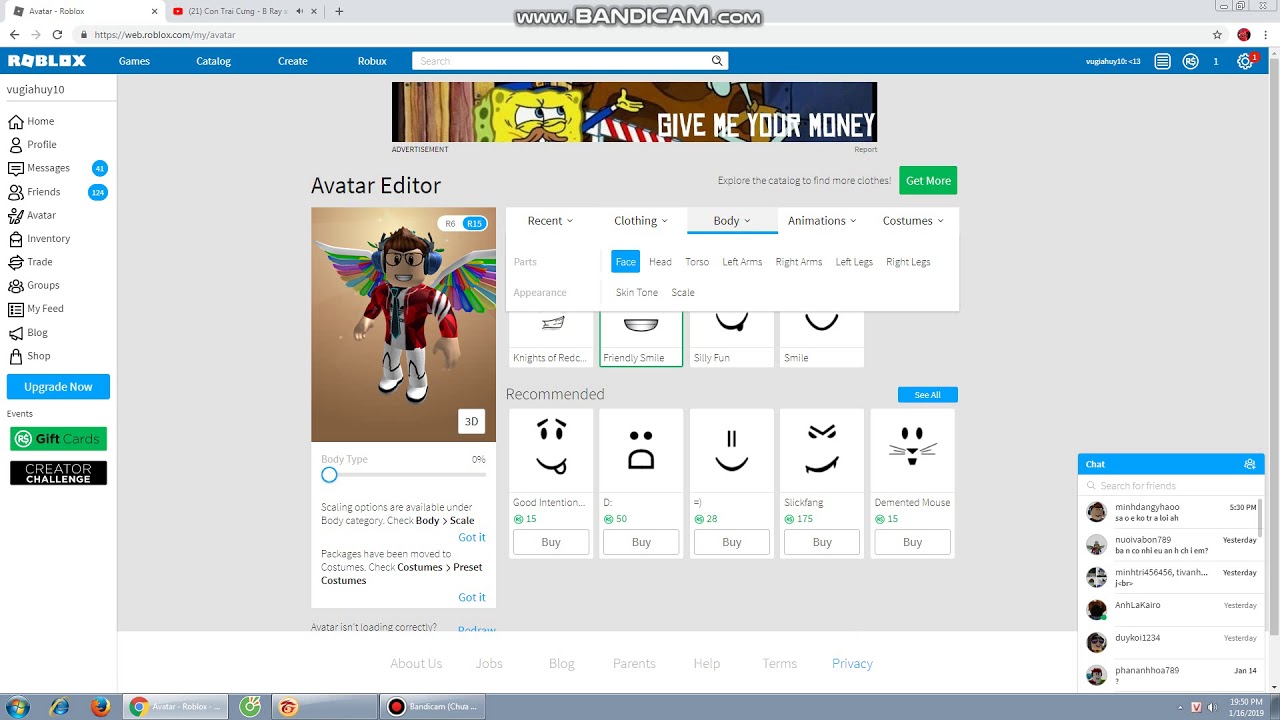Viewport: 1280px width, 720px height.
Task: Open My Feed in the sidebar
Action: tap(36, 309)
